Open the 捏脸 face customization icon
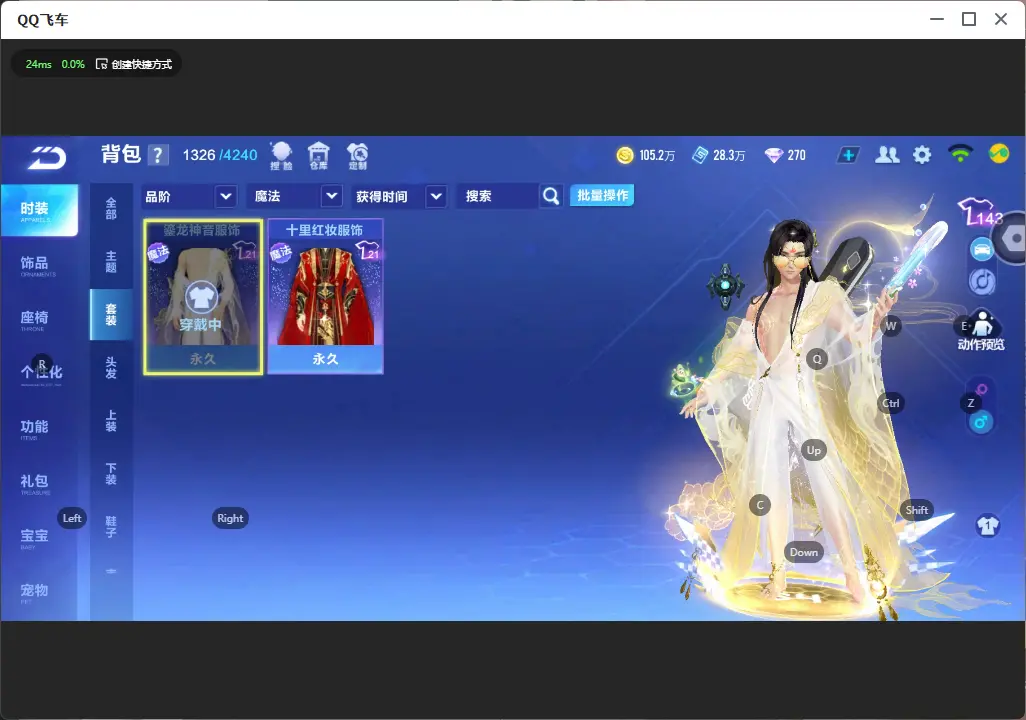This screenshot has width=1026, height=720. click(281, 156)
